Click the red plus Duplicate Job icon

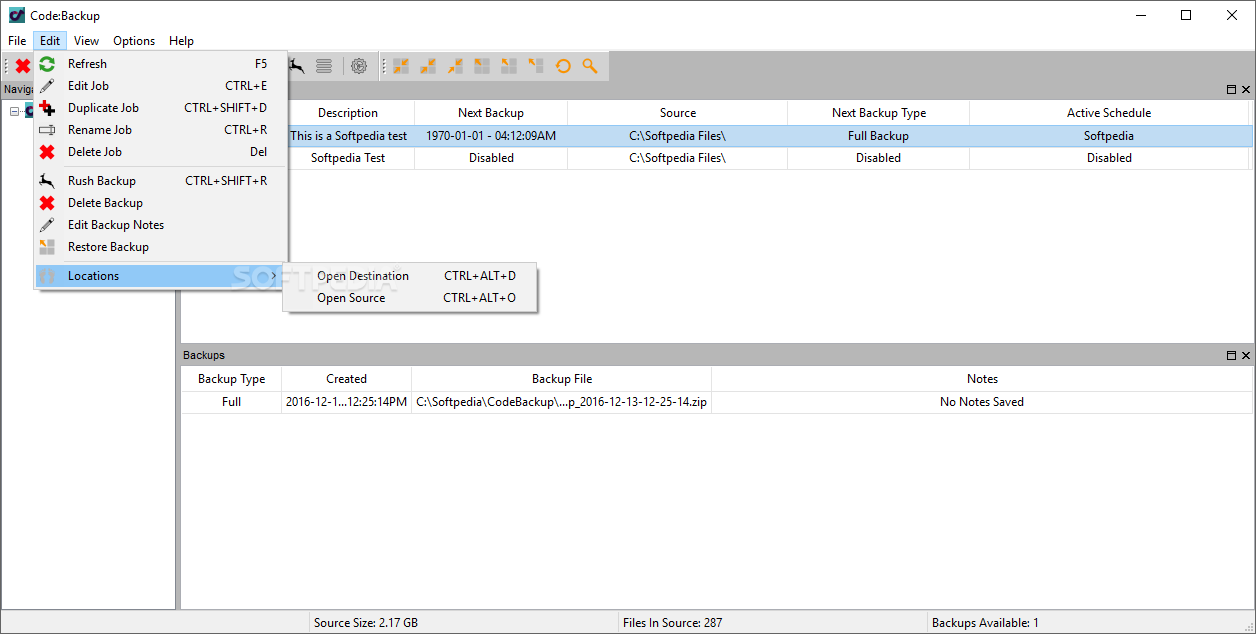[47, 108]
